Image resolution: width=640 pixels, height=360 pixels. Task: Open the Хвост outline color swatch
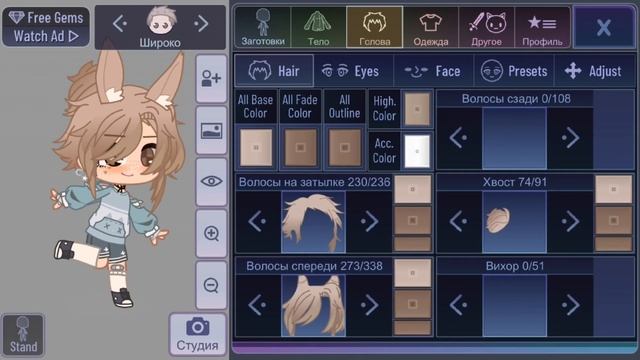[613, 244]
